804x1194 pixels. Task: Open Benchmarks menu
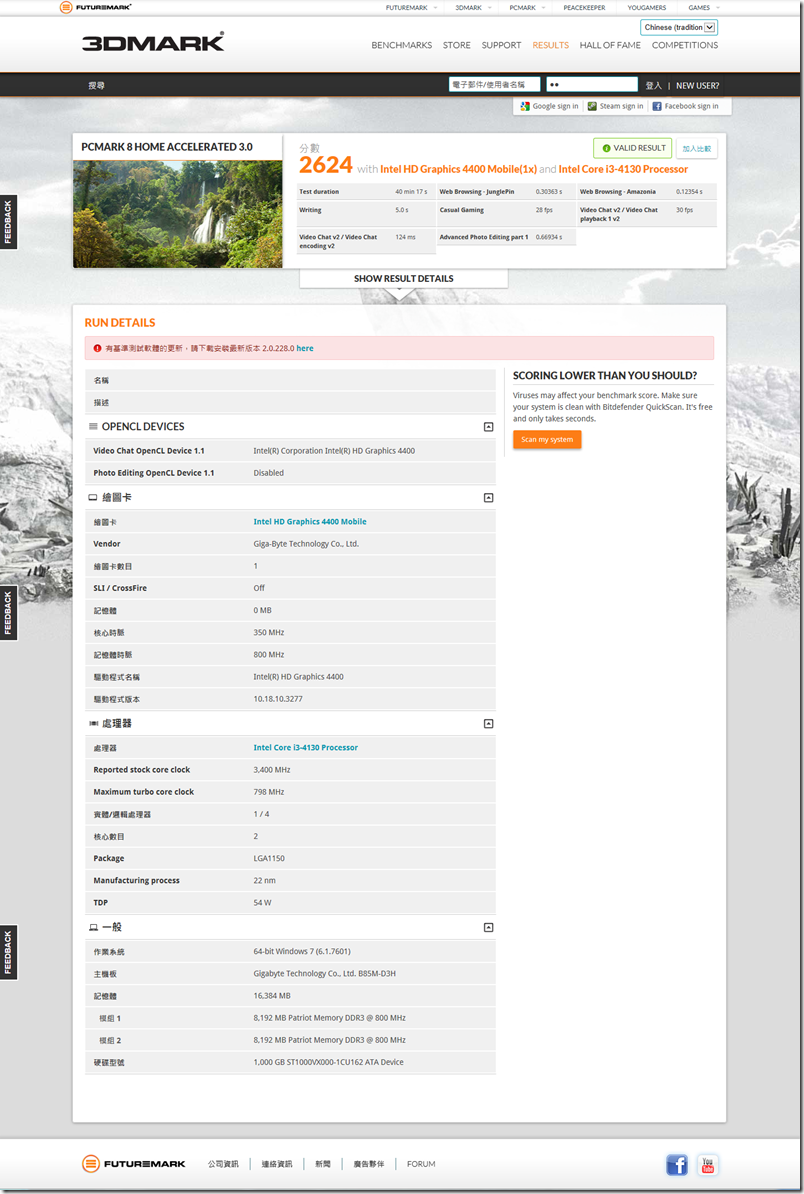pos(401,45)
